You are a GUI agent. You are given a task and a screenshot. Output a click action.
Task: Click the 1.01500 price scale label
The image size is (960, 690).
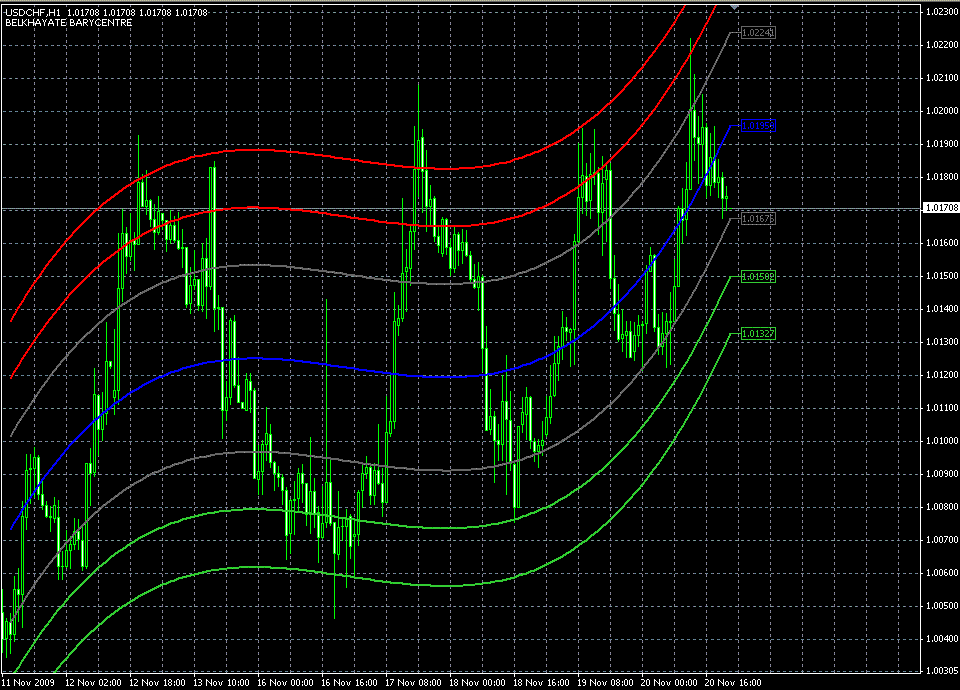(x=942, y=276)
